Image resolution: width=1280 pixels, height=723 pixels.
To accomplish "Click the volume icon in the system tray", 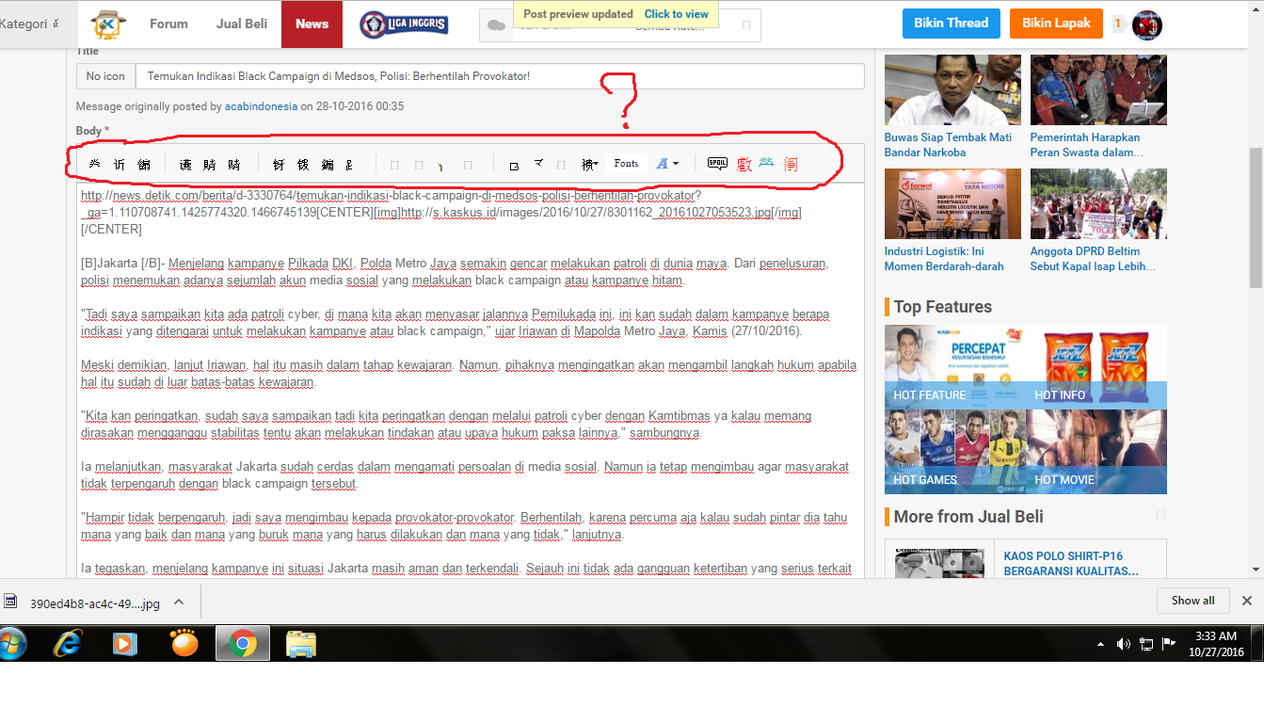I will [1122, 644].
